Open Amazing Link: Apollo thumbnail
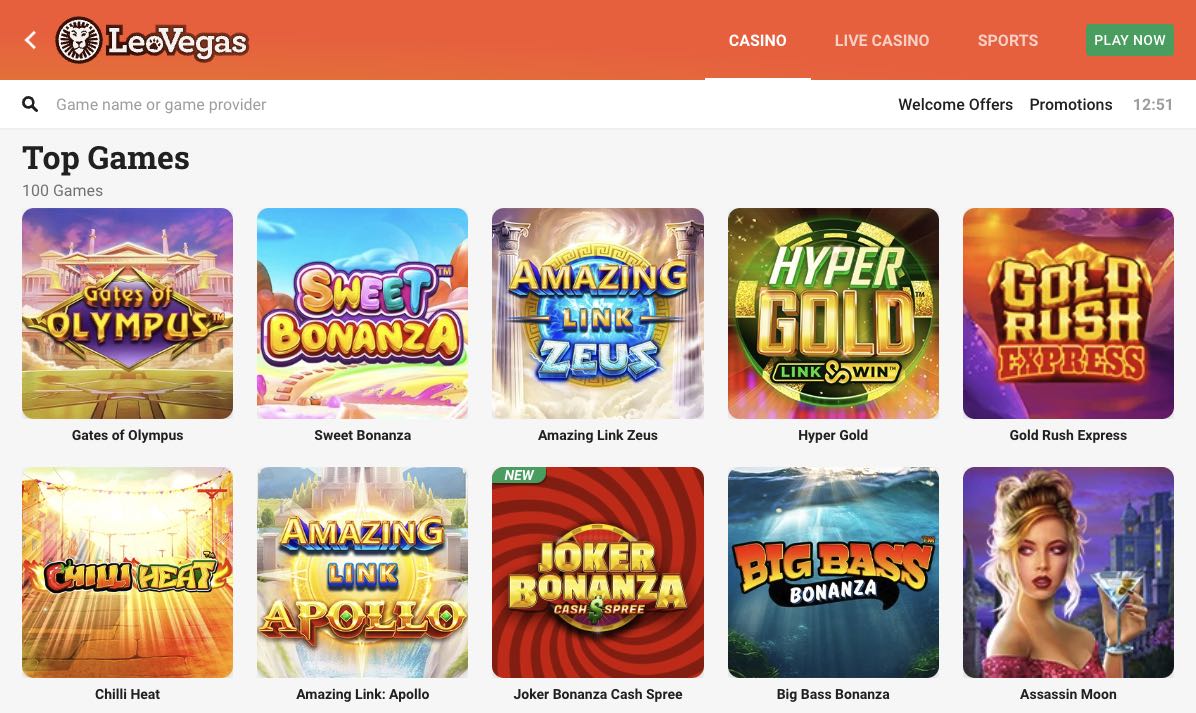 coord(362,573)
